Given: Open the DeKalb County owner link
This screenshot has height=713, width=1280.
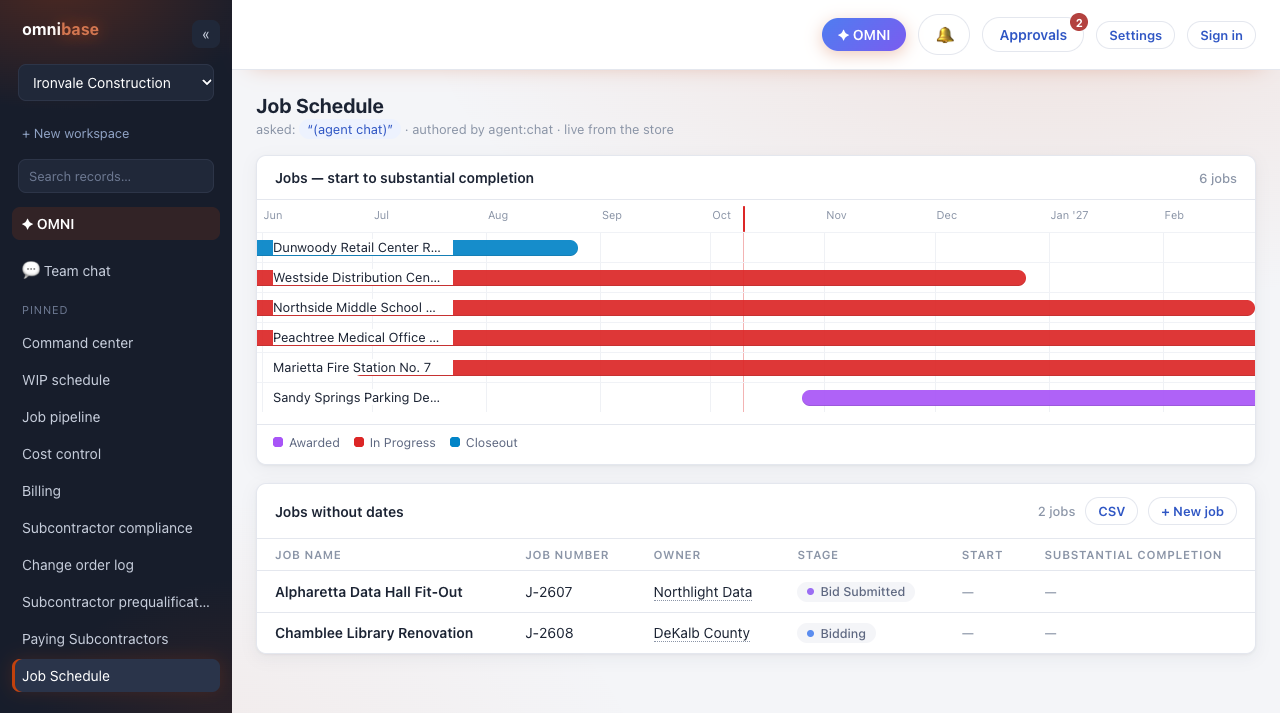Looking at the screenshot, I should (x=702, y=633).
